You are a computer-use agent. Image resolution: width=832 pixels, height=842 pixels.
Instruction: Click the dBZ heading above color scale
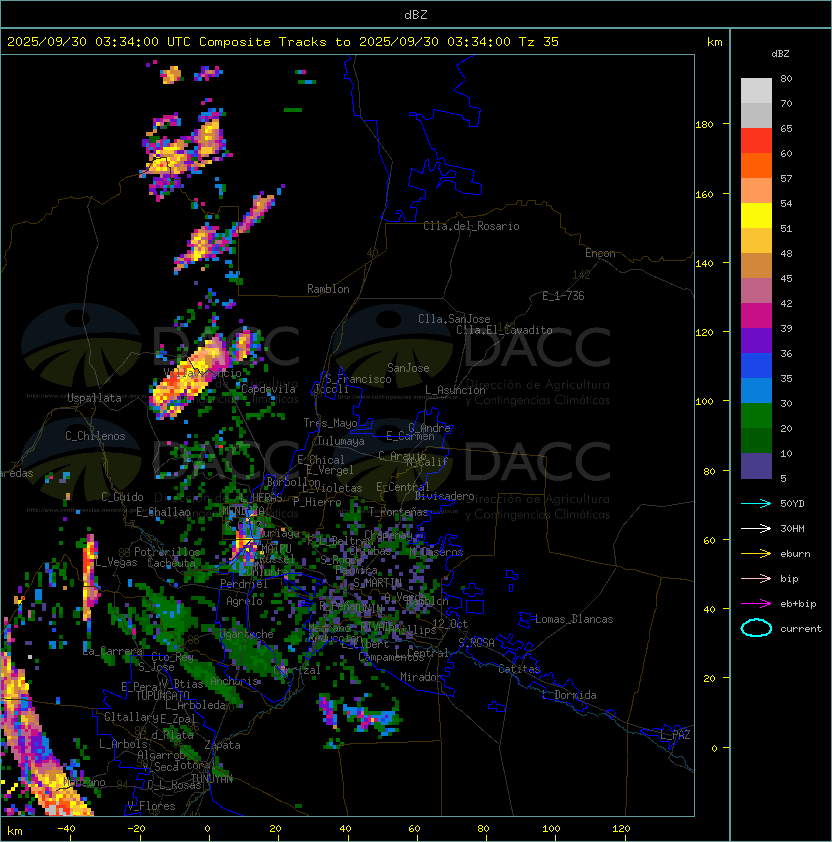pos(780,54)
